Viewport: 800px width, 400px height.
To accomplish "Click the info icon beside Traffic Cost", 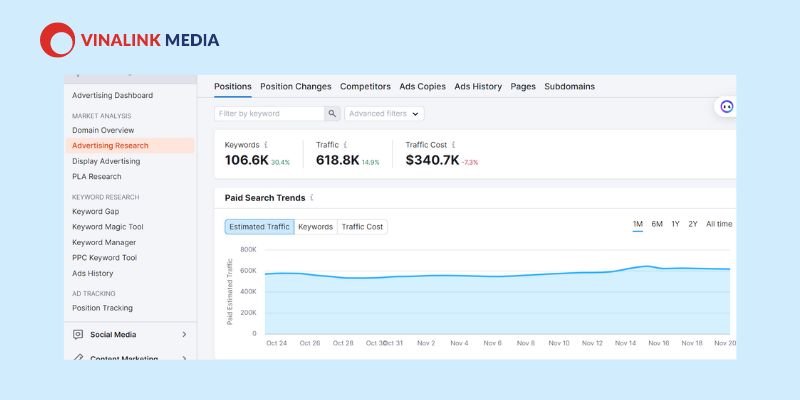I will tap(454, 145).
